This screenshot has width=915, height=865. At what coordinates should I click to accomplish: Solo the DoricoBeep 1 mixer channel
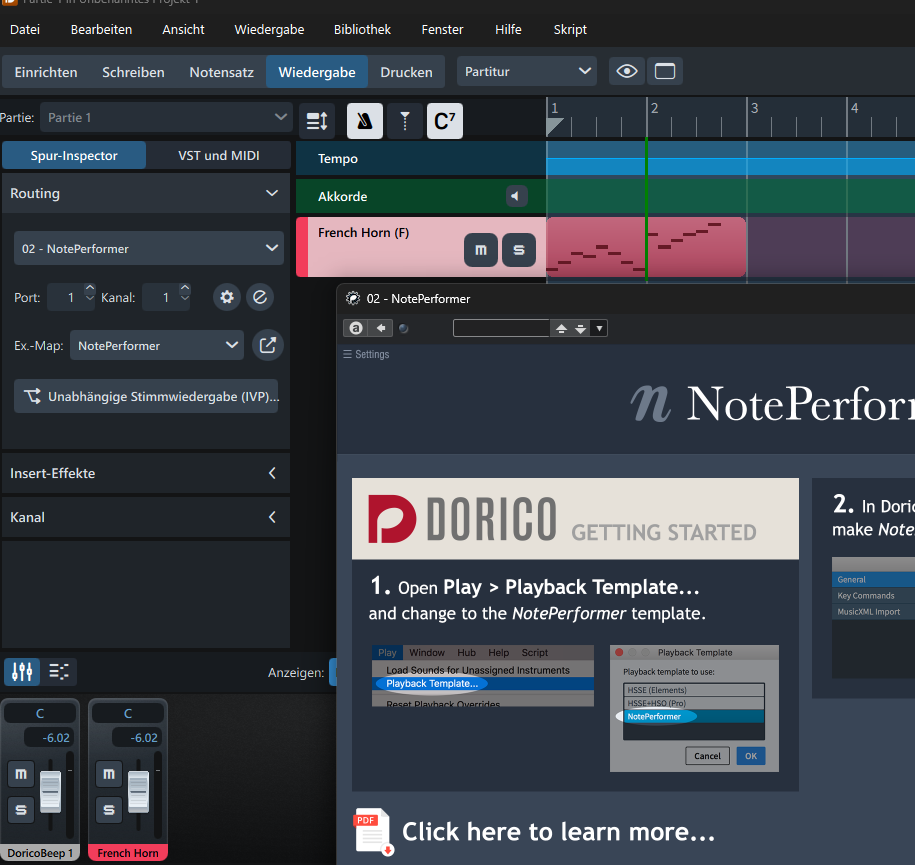coord(21,810)
